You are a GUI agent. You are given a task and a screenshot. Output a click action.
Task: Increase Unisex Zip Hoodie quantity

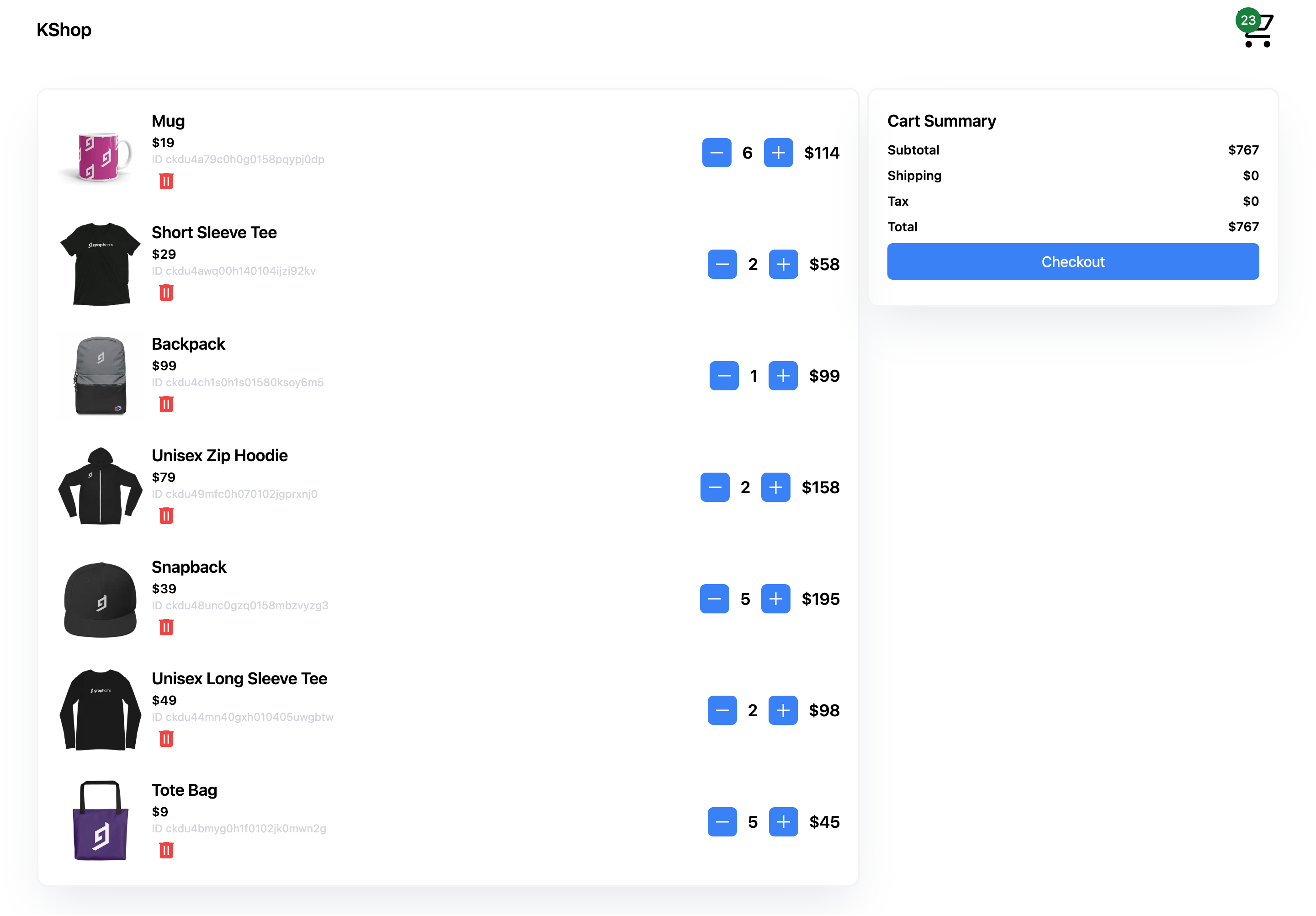click(775, 487)
